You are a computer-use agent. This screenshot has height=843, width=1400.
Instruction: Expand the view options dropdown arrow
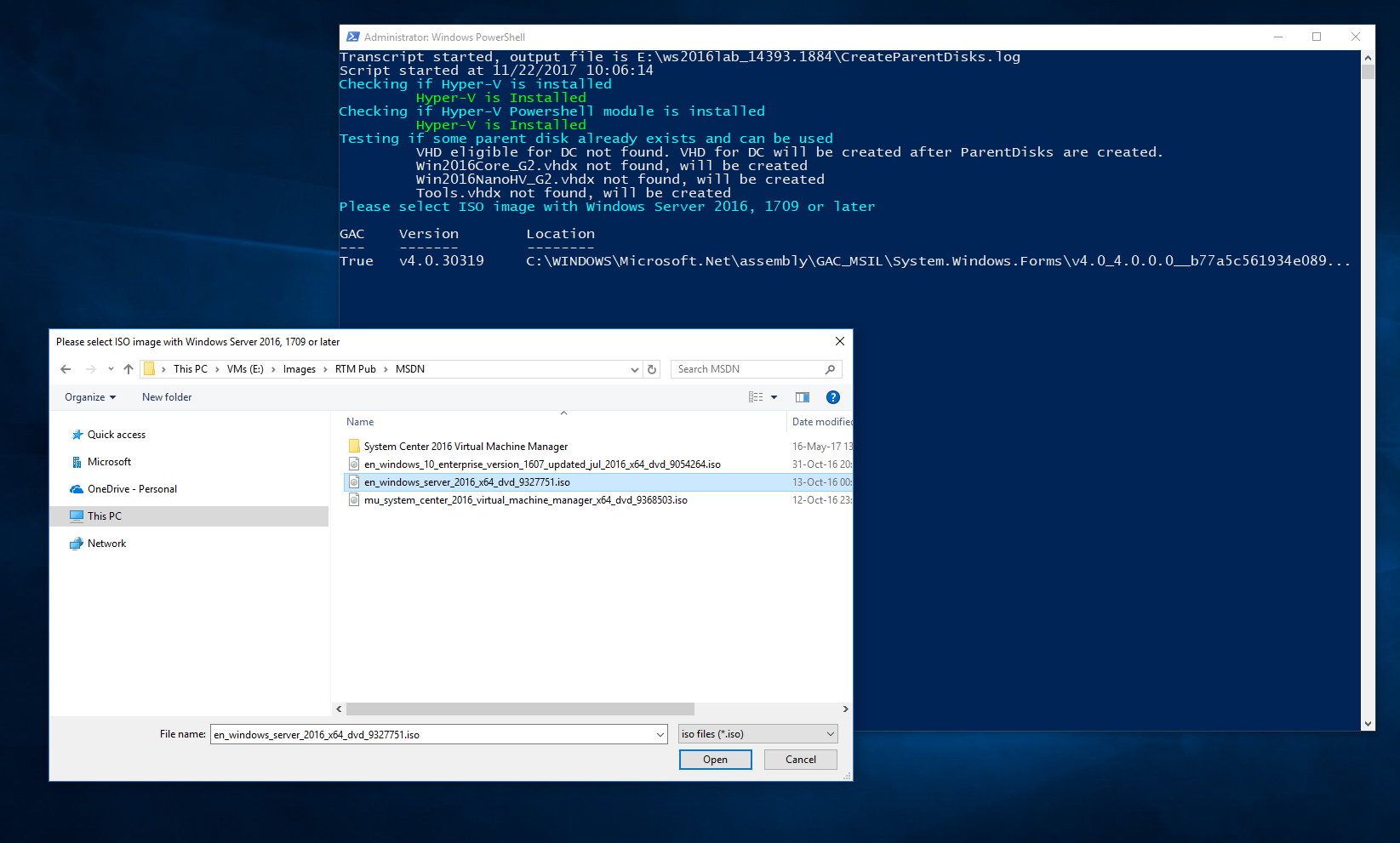[x=774, y=397]
